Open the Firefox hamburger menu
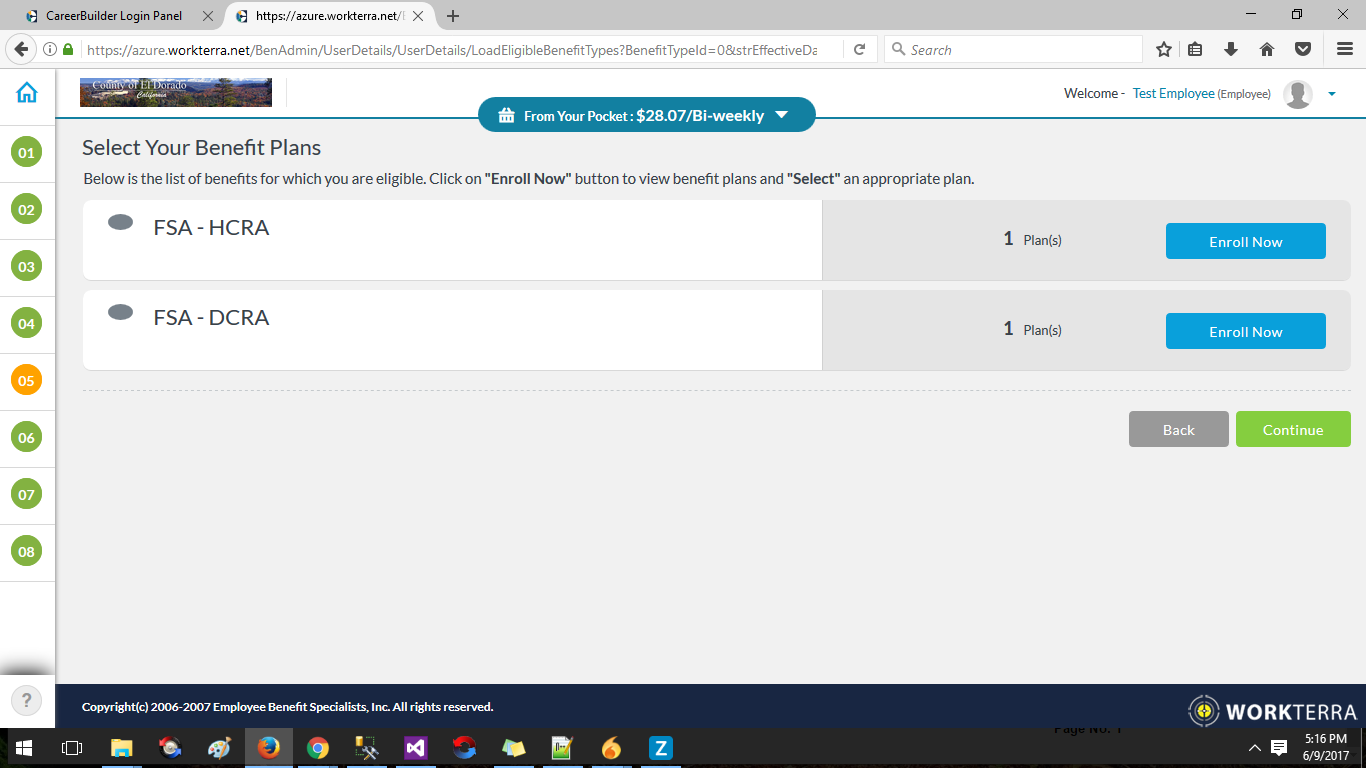The image size is (1366, 768). click(1345, 50)
